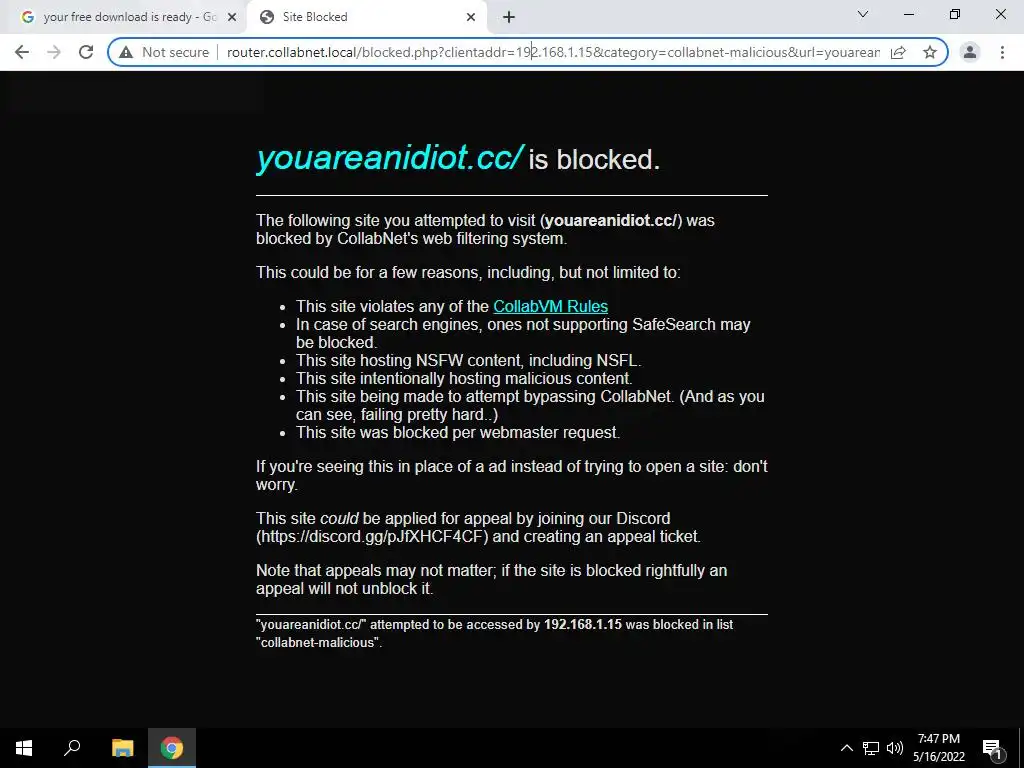Screen dimensions: 1024x768
Task: Open the tab search chevron
Action: 863,14
